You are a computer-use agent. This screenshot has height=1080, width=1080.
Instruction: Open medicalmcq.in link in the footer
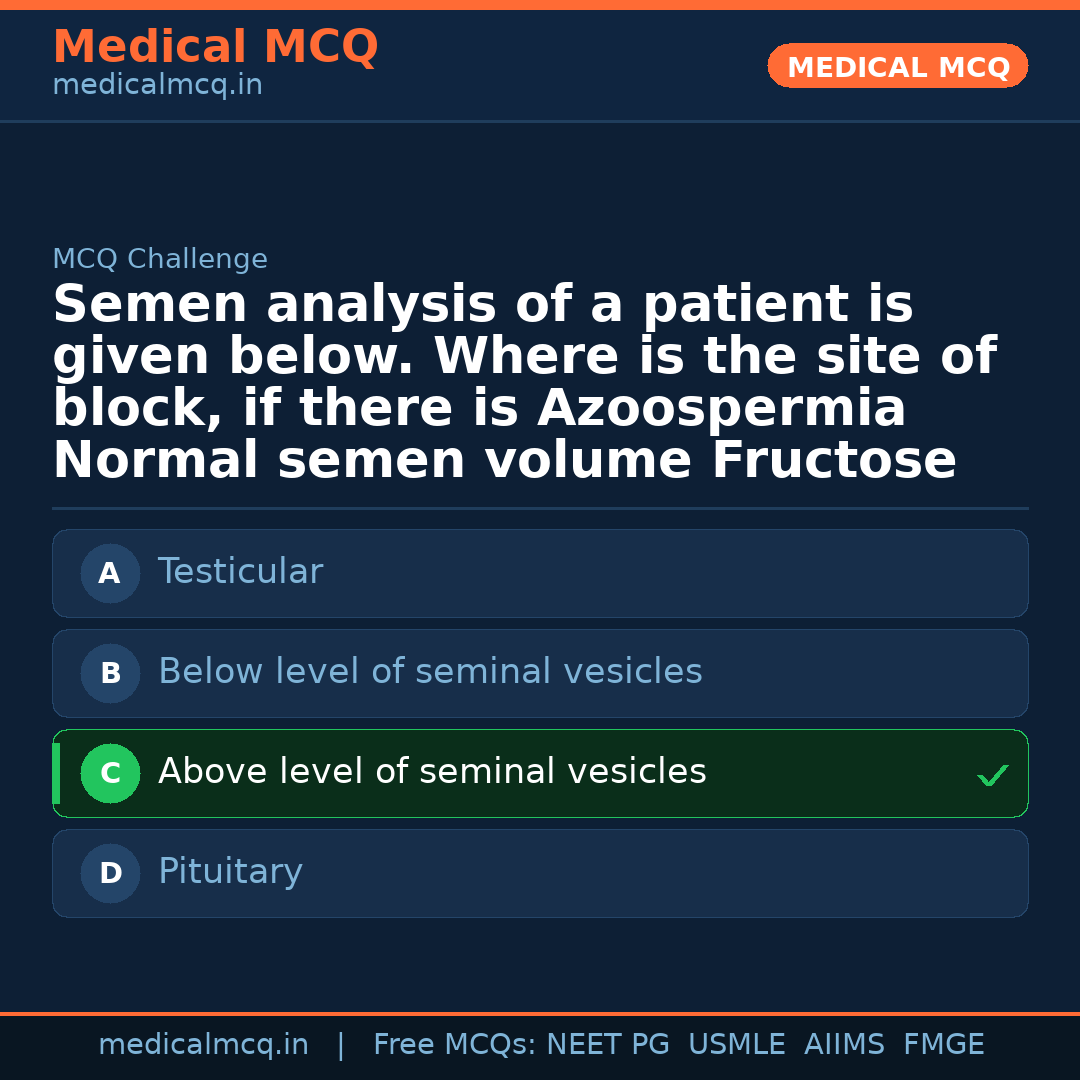tap(203, 1045)
